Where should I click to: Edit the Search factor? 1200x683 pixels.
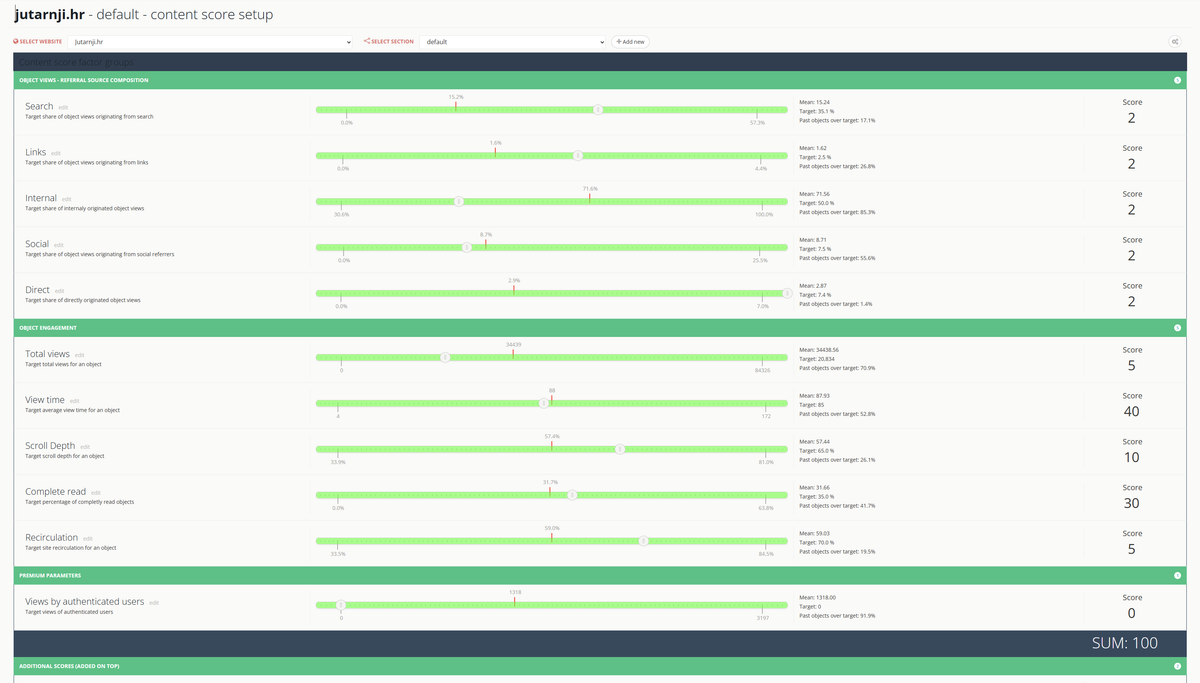click(63, 107)
